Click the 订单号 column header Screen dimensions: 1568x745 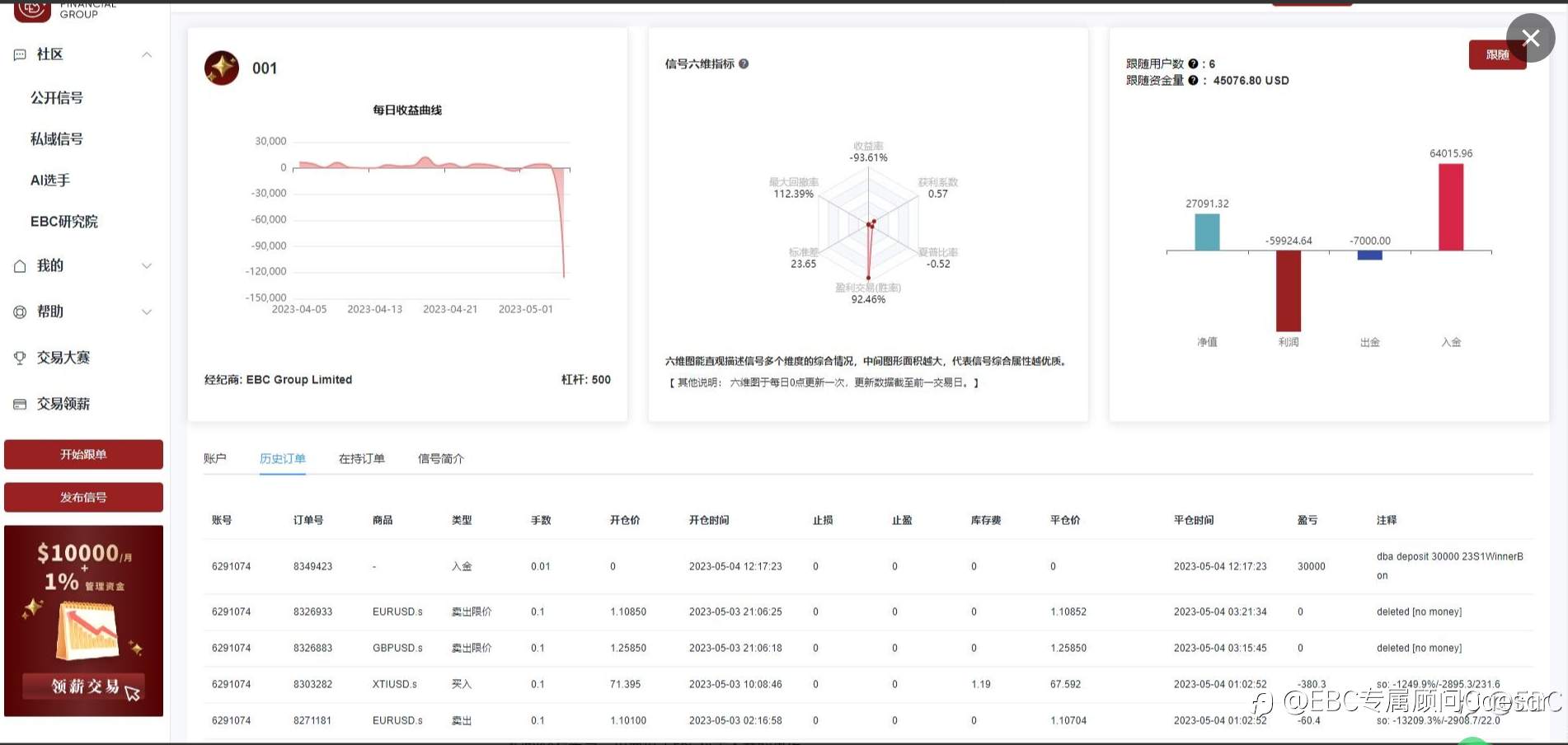[x=308, y=520]
